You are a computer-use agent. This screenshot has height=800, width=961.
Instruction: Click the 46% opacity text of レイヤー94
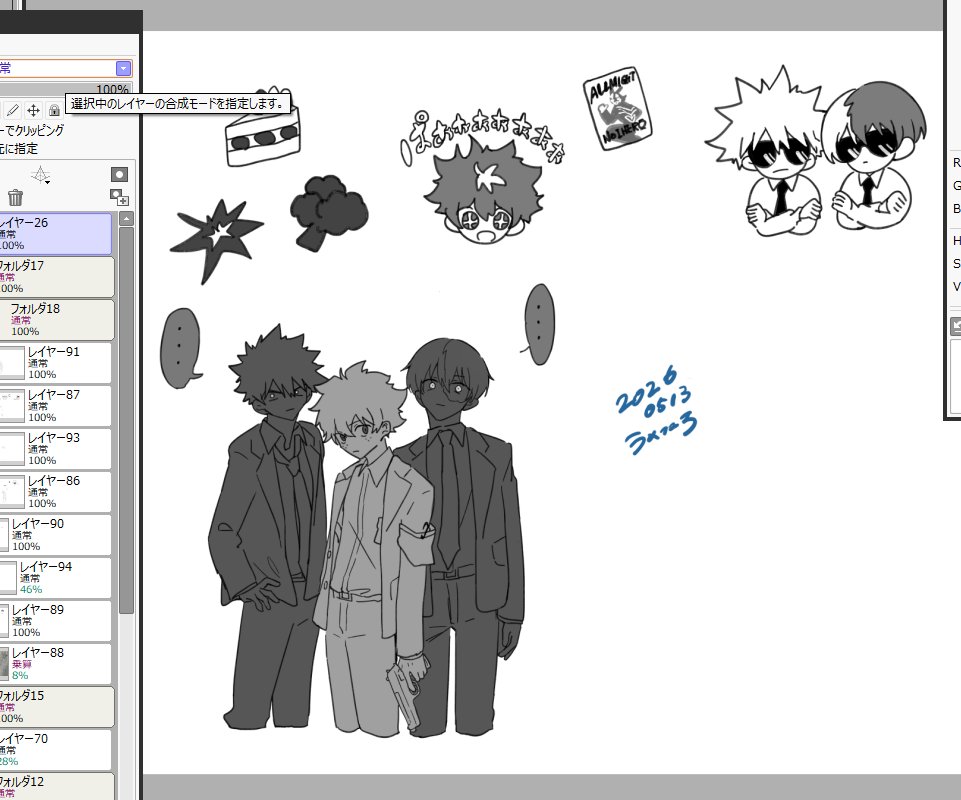click(31, 589)
